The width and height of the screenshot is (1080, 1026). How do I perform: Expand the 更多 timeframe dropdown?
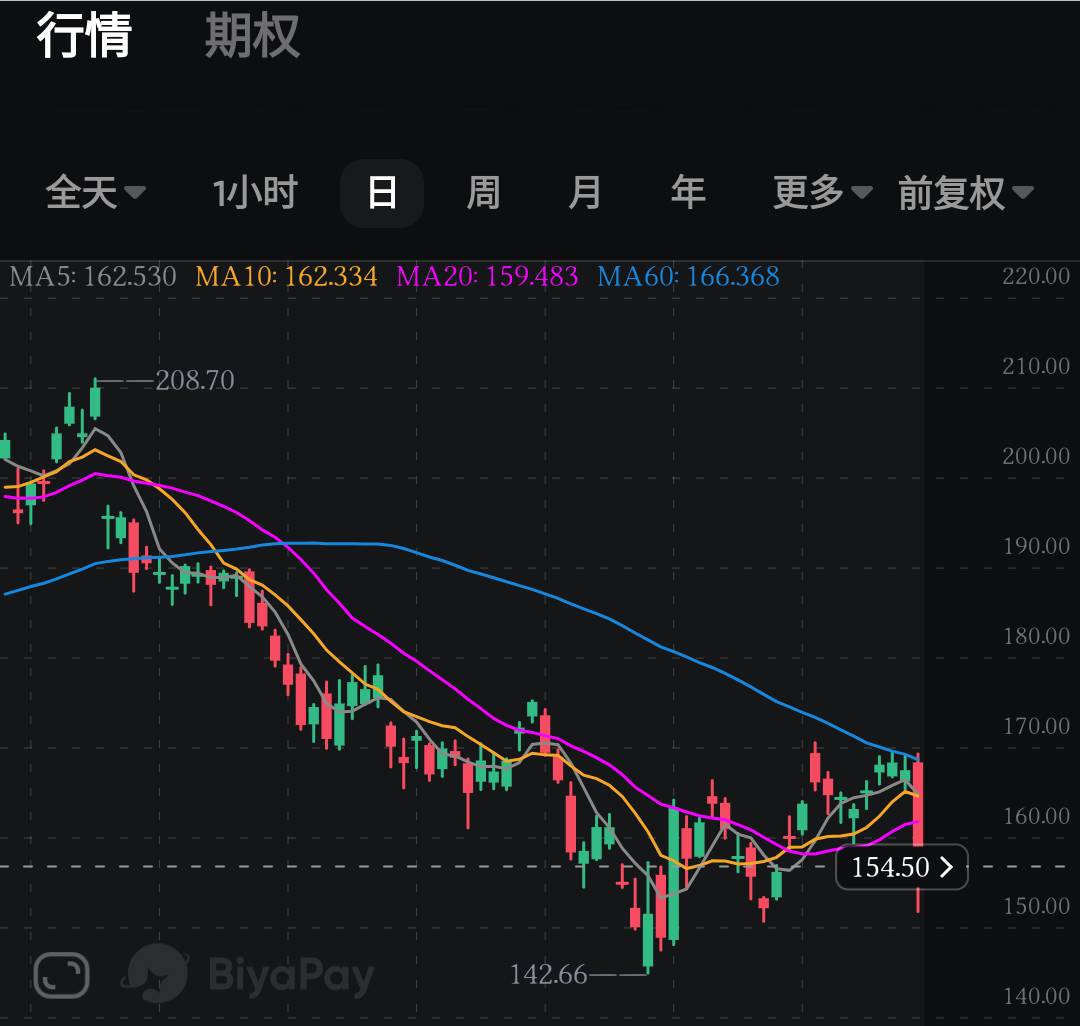(x=823, y=192)
